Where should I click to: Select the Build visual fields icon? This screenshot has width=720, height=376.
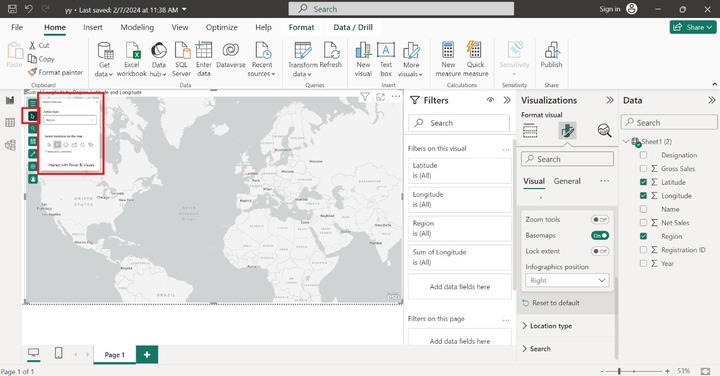(530, 130)
